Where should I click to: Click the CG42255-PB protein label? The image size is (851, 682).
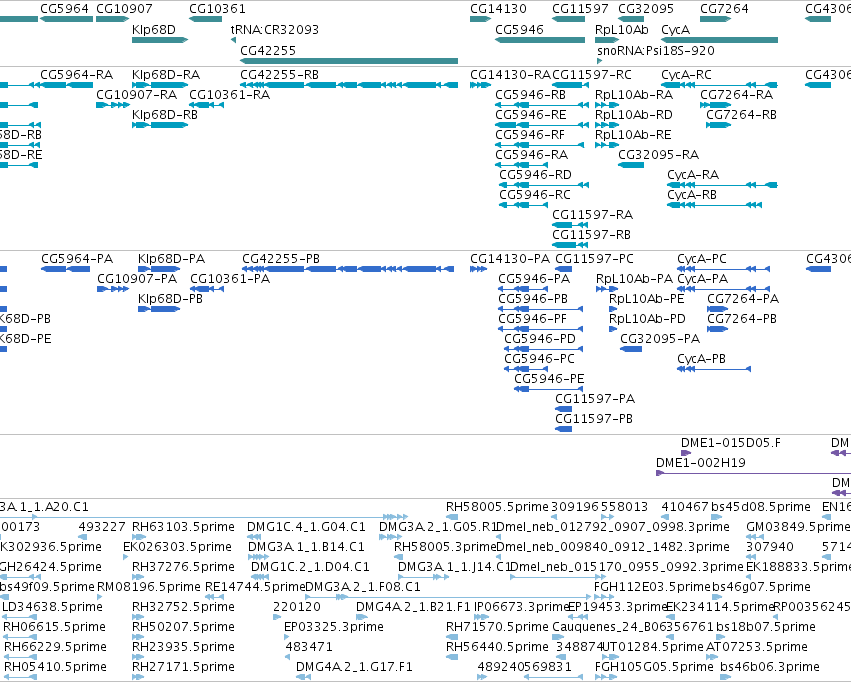tap(281, 259)
